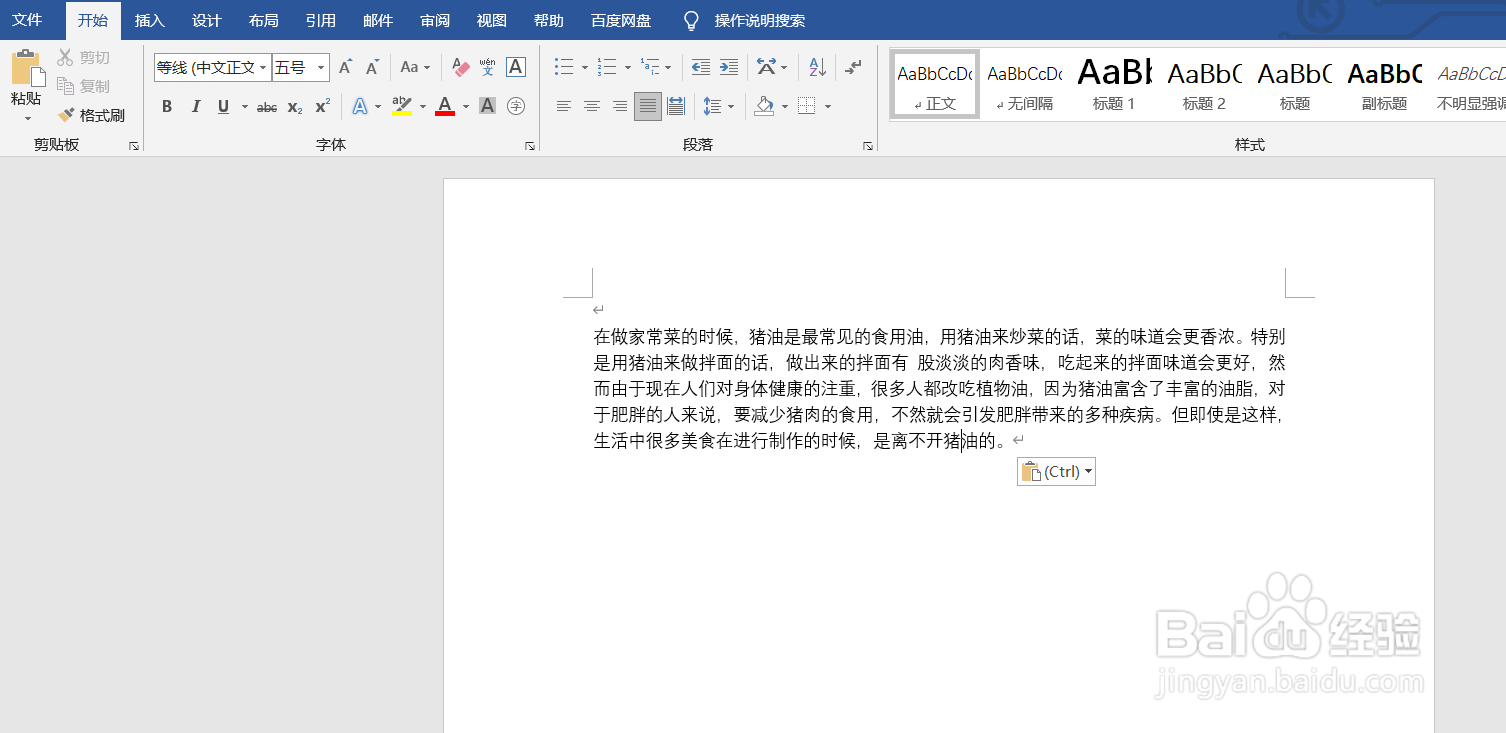Increase font size with the grow-font A
1506x733 pixels.
tap(345, 67)
